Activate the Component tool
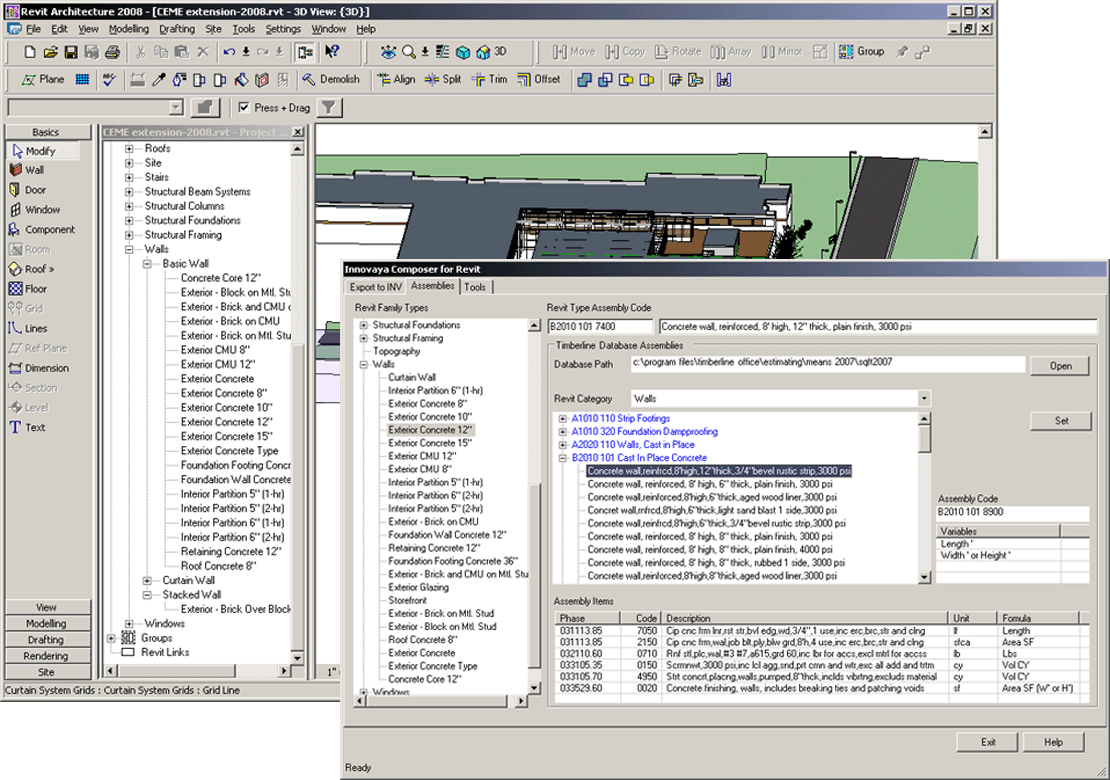1110x780 pixels. coord(42,229)
